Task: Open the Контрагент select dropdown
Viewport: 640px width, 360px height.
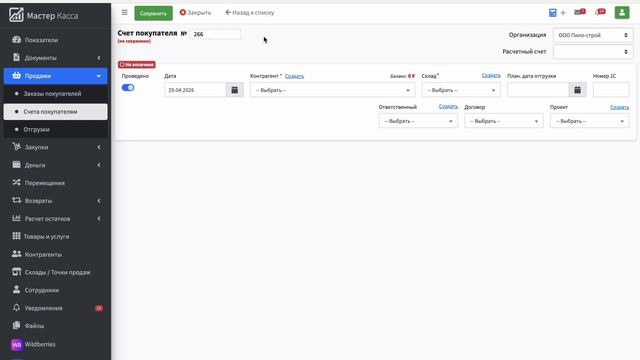Action: 332,90
